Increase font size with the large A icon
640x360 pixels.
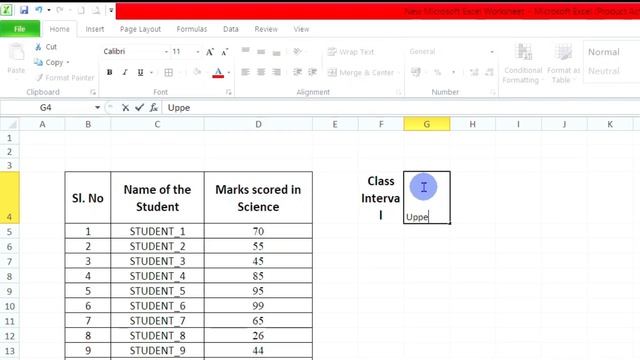[210, 52]
